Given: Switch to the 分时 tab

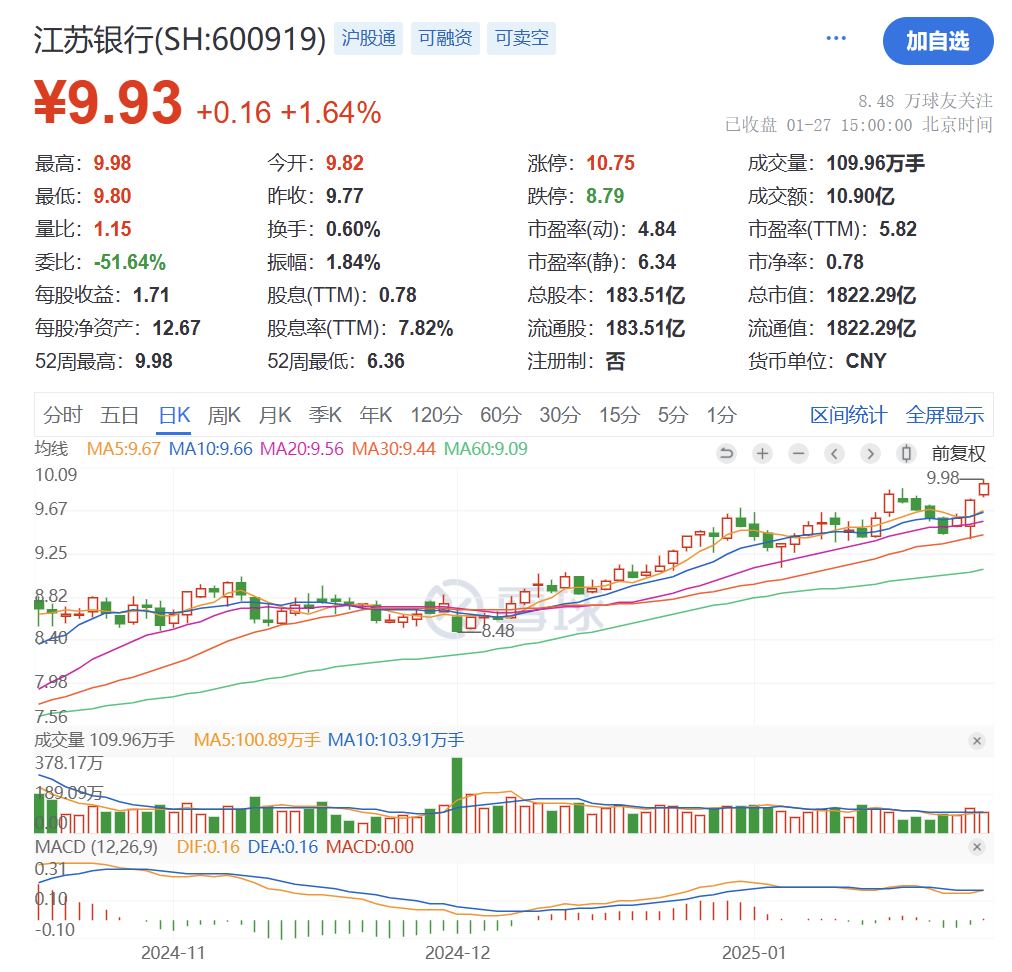Looking at the screenshot, I should (64, 414).
